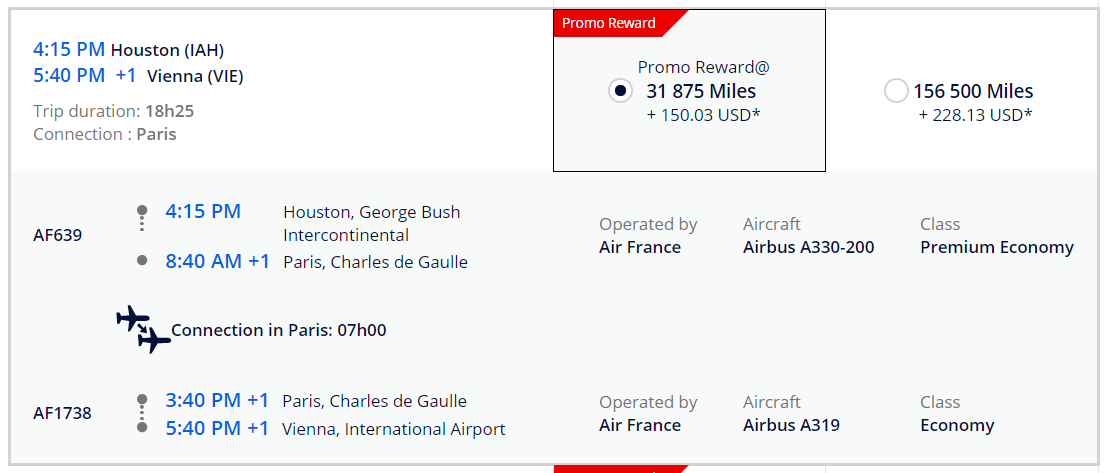
Task: Select the 156 500 Miles radio option
Action: coord(896,91)
